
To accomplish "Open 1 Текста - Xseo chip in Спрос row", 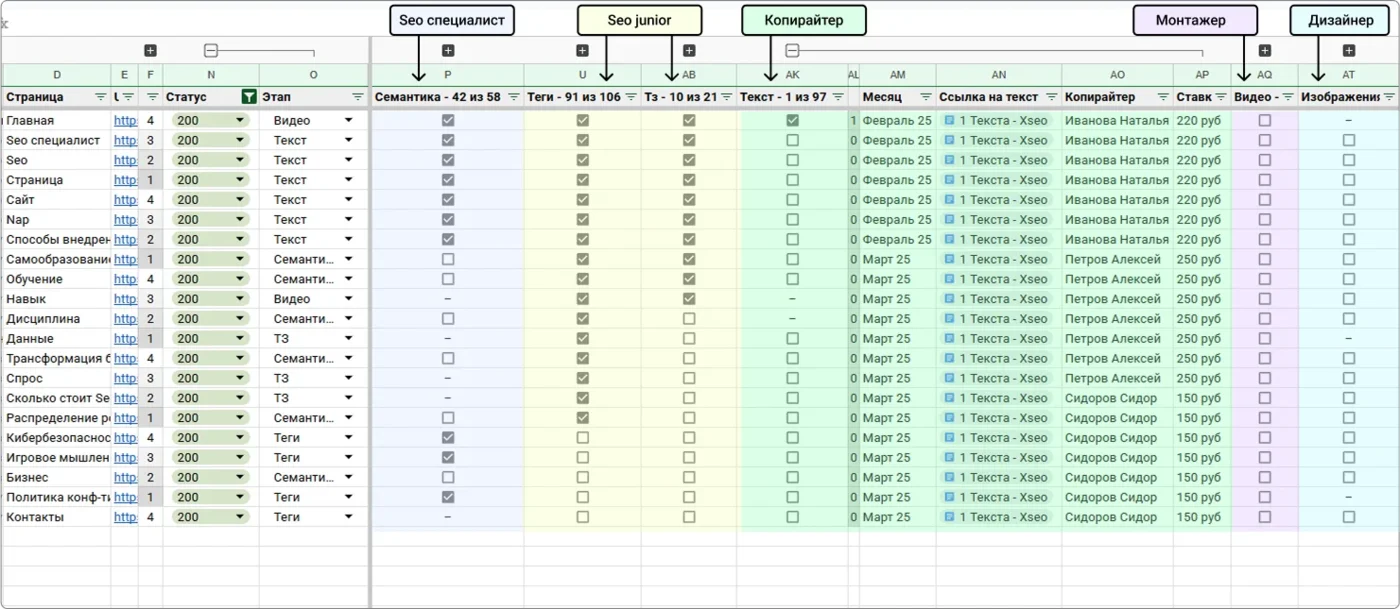I will point(996,378).
